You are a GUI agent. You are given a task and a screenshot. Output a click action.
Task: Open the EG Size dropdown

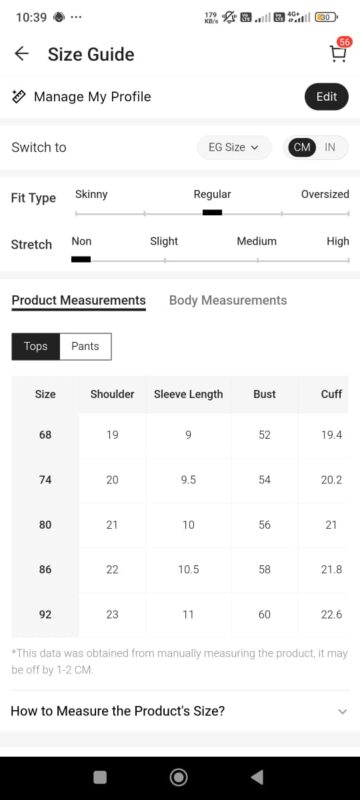click(x=234, y=147)
